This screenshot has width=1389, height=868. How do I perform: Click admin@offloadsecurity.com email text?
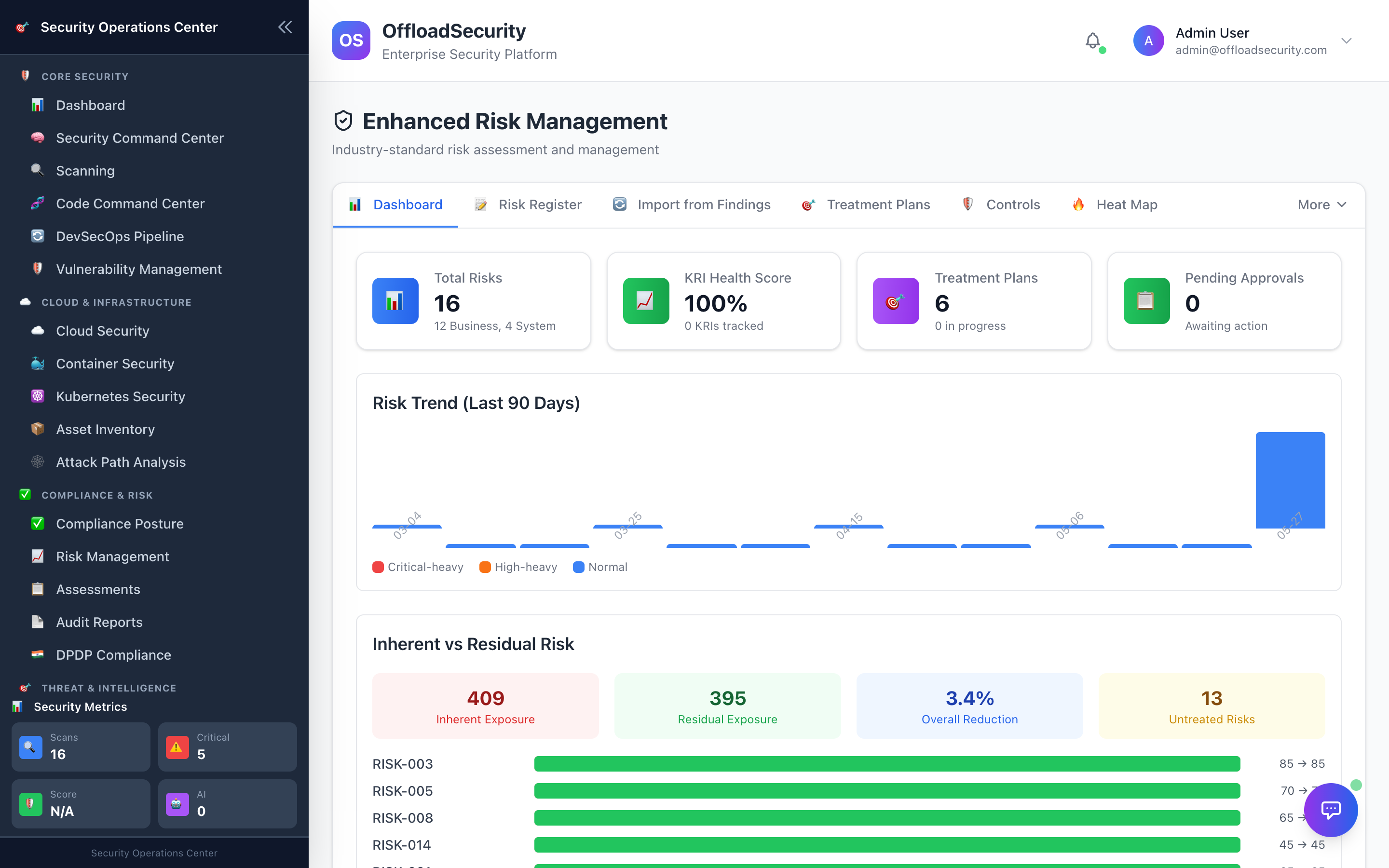tap(1251, 50)
